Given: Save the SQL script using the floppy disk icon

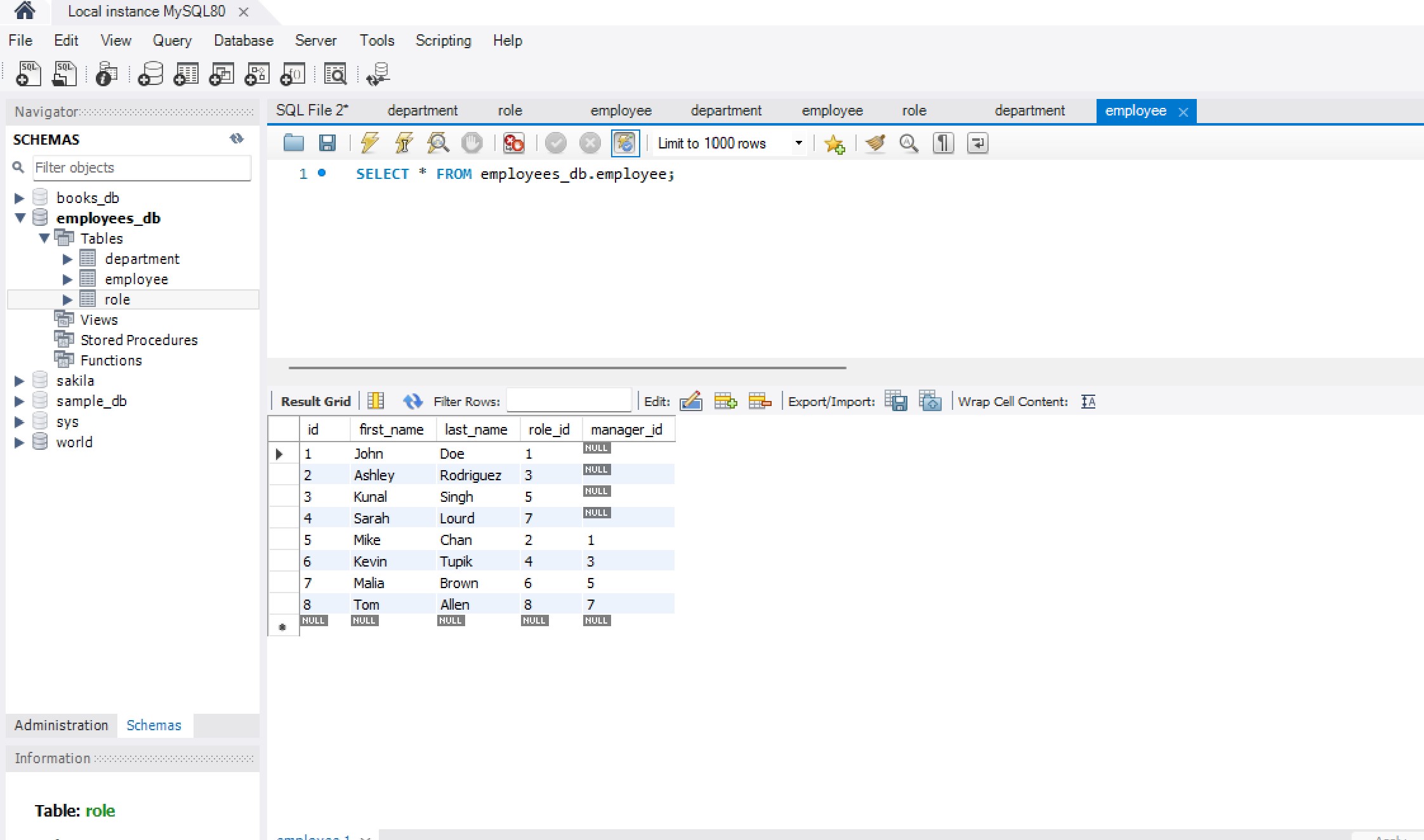Looking at the screenshot, I should pos(327,143).
